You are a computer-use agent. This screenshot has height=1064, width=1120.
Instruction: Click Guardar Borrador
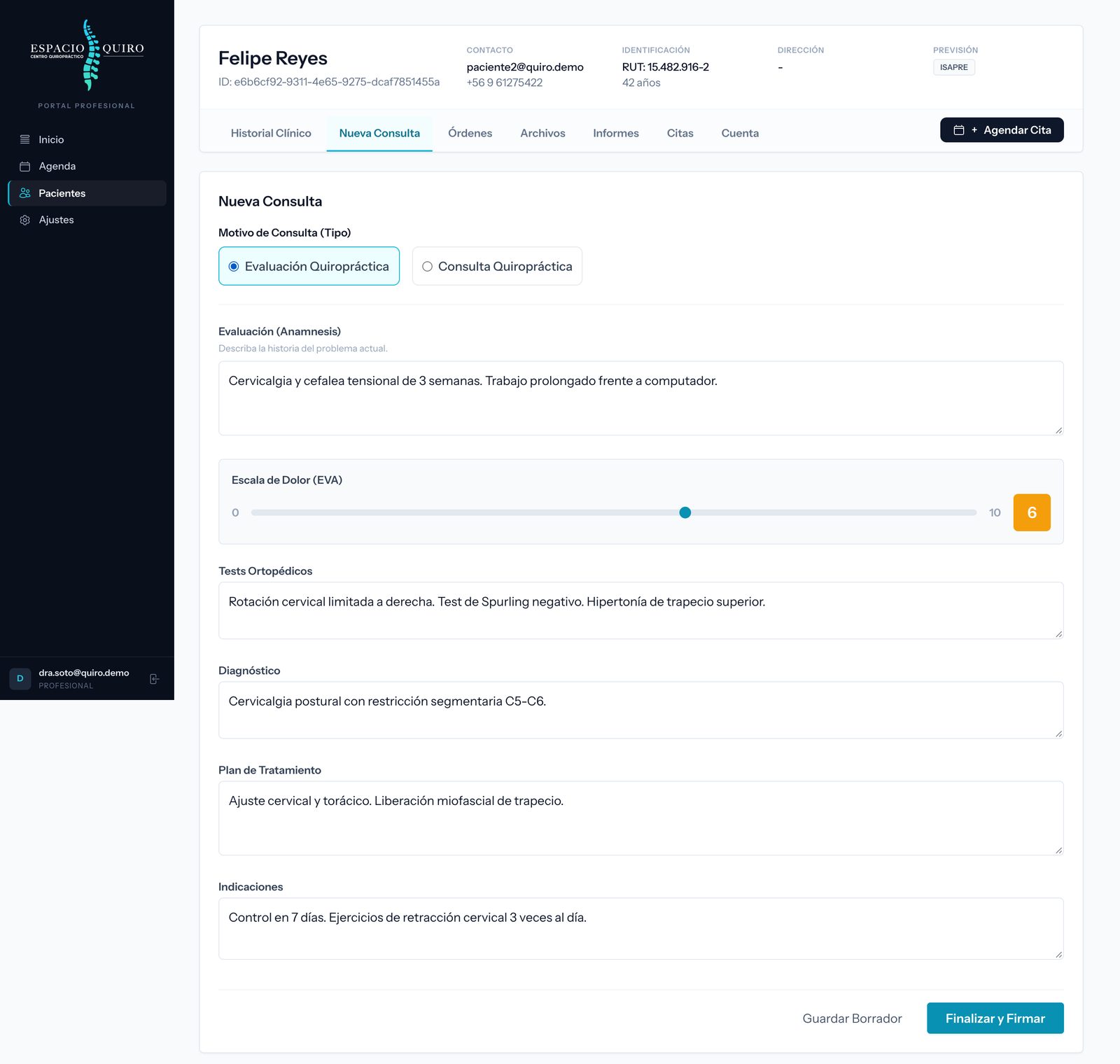click(x=852, y=1018)
